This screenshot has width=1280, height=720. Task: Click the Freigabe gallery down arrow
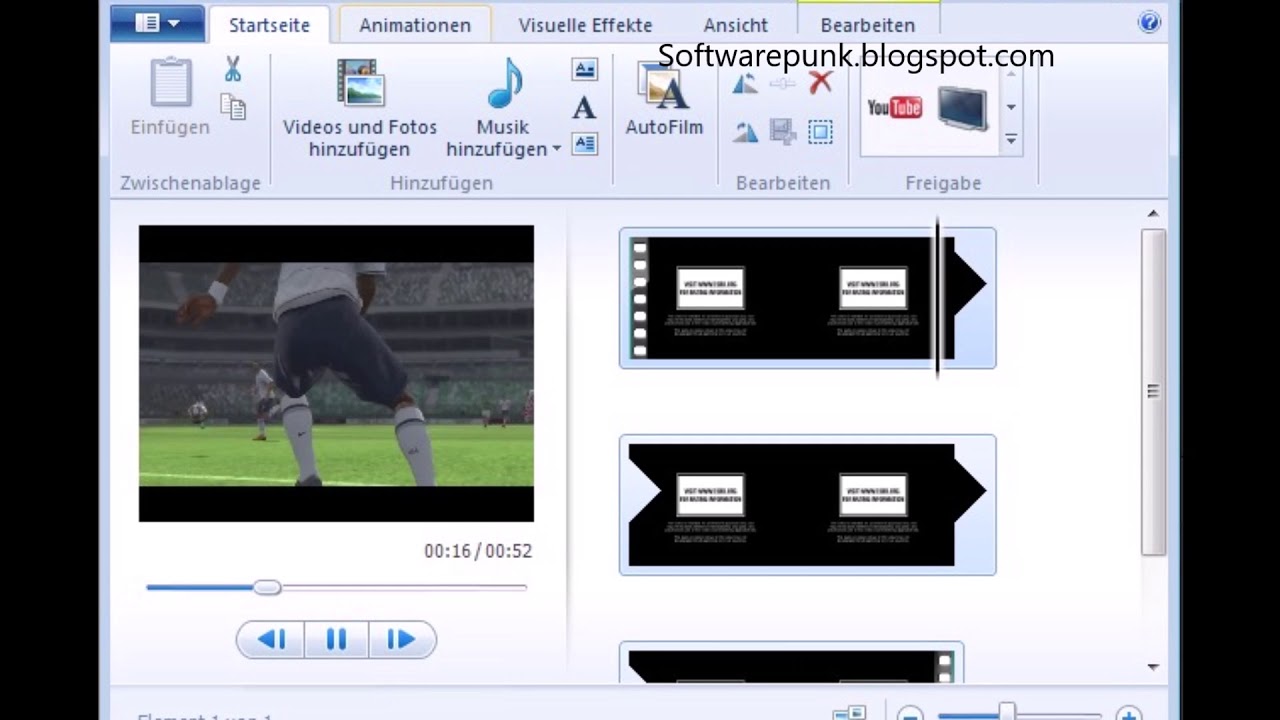[x=1011, y=107]
